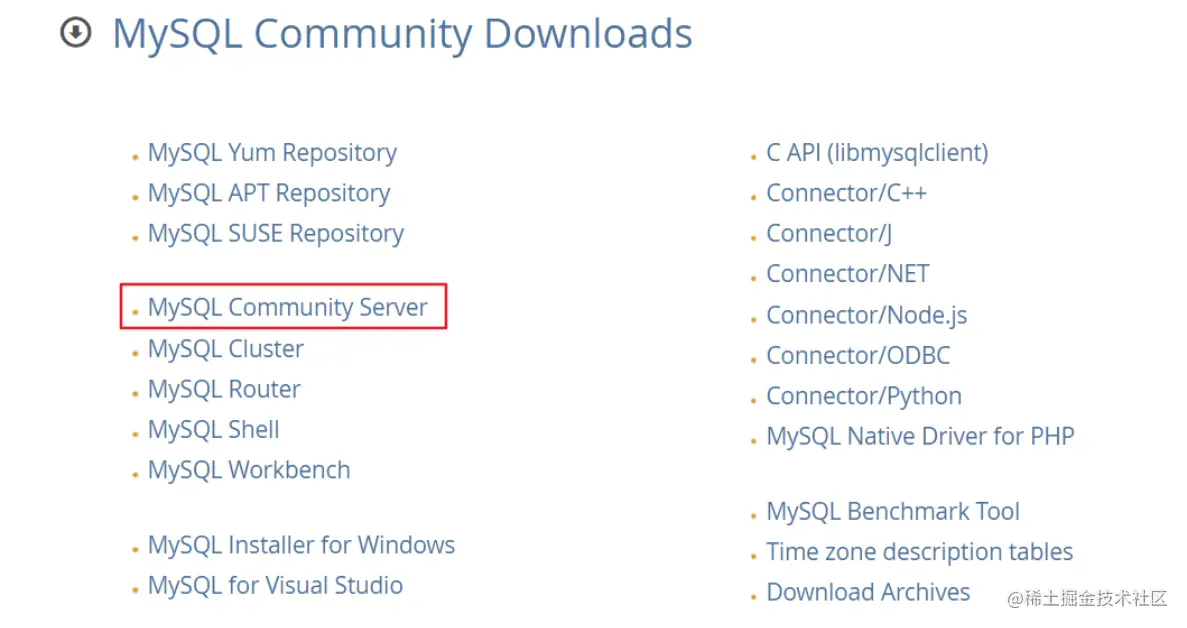Click the download circle icon beside the heading
This screenshot has width=1187, height=628.
pos(76,33)
